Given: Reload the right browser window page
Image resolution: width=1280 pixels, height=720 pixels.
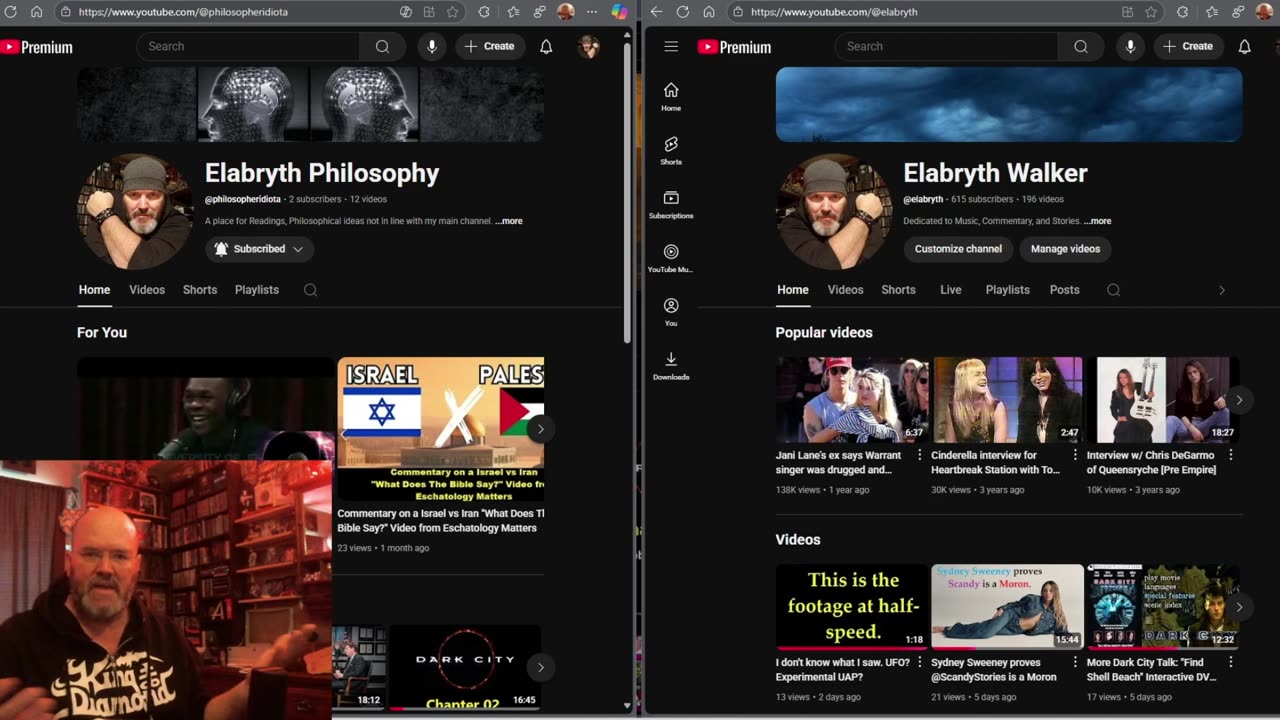Looking at the screenshot, I should (682, 12).
